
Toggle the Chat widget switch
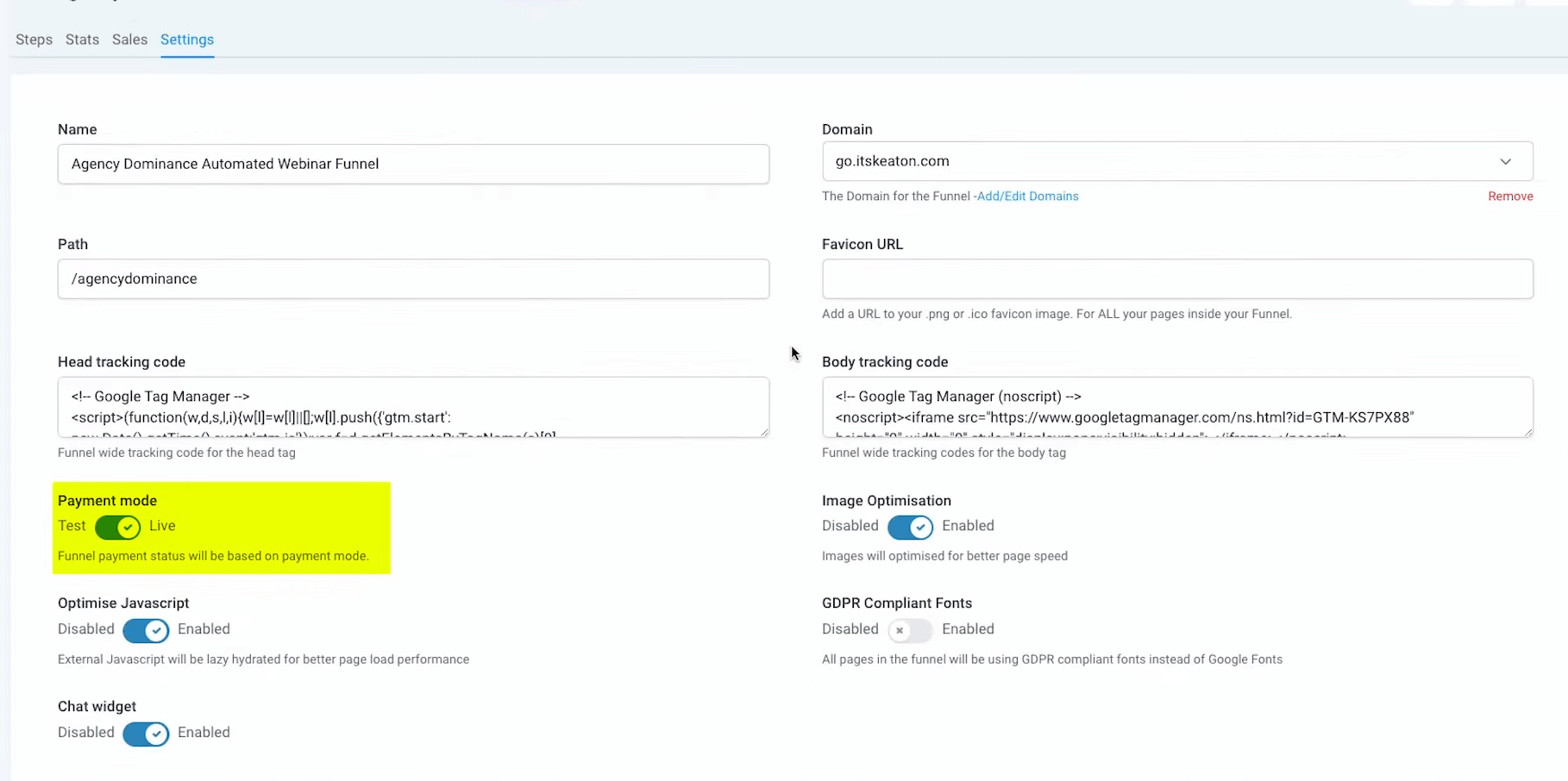[x=146, y=734]
